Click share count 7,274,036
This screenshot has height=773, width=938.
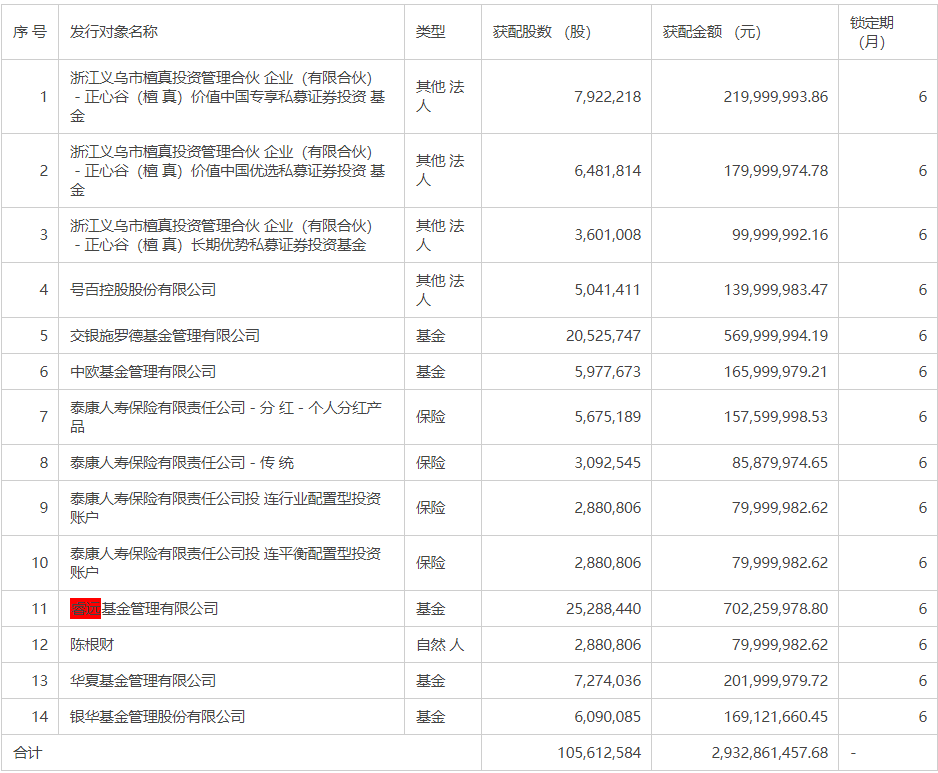(x=608, y=681)
